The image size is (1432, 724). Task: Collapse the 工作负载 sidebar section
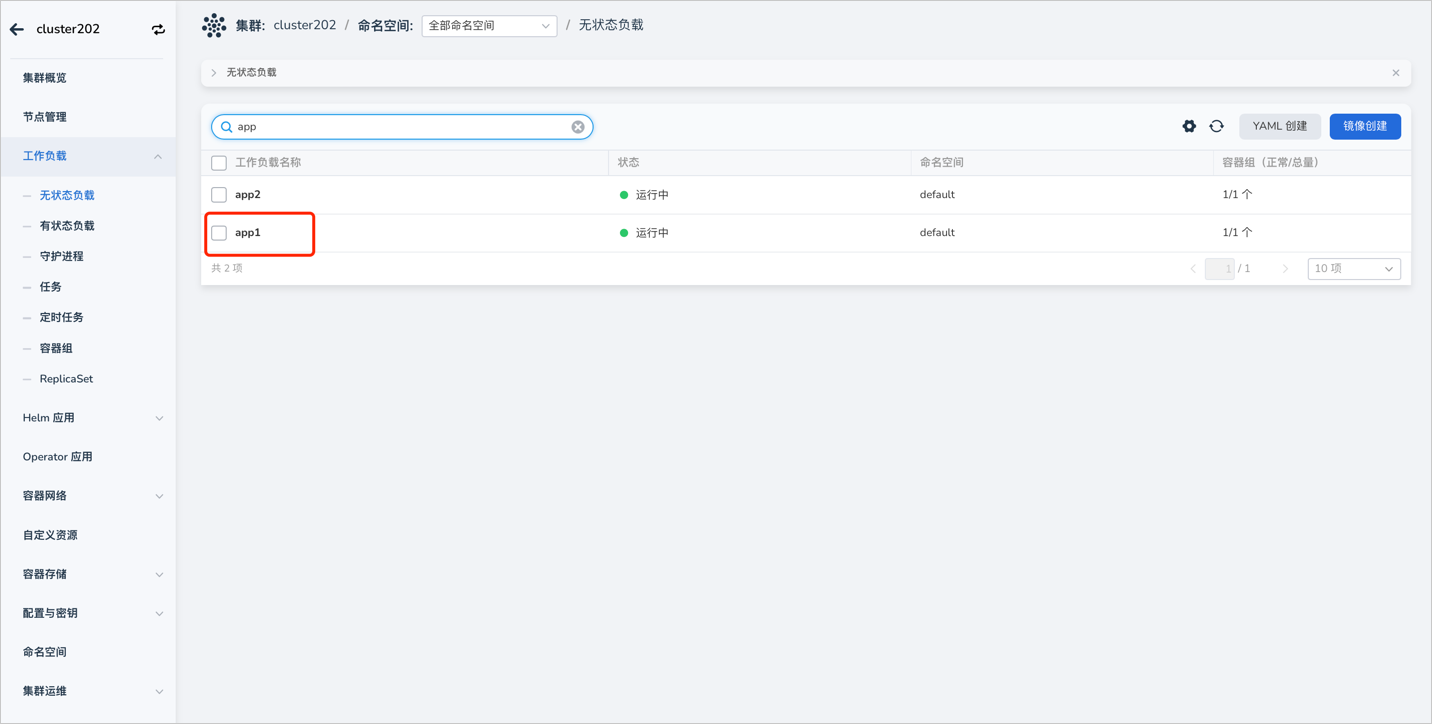158,157
